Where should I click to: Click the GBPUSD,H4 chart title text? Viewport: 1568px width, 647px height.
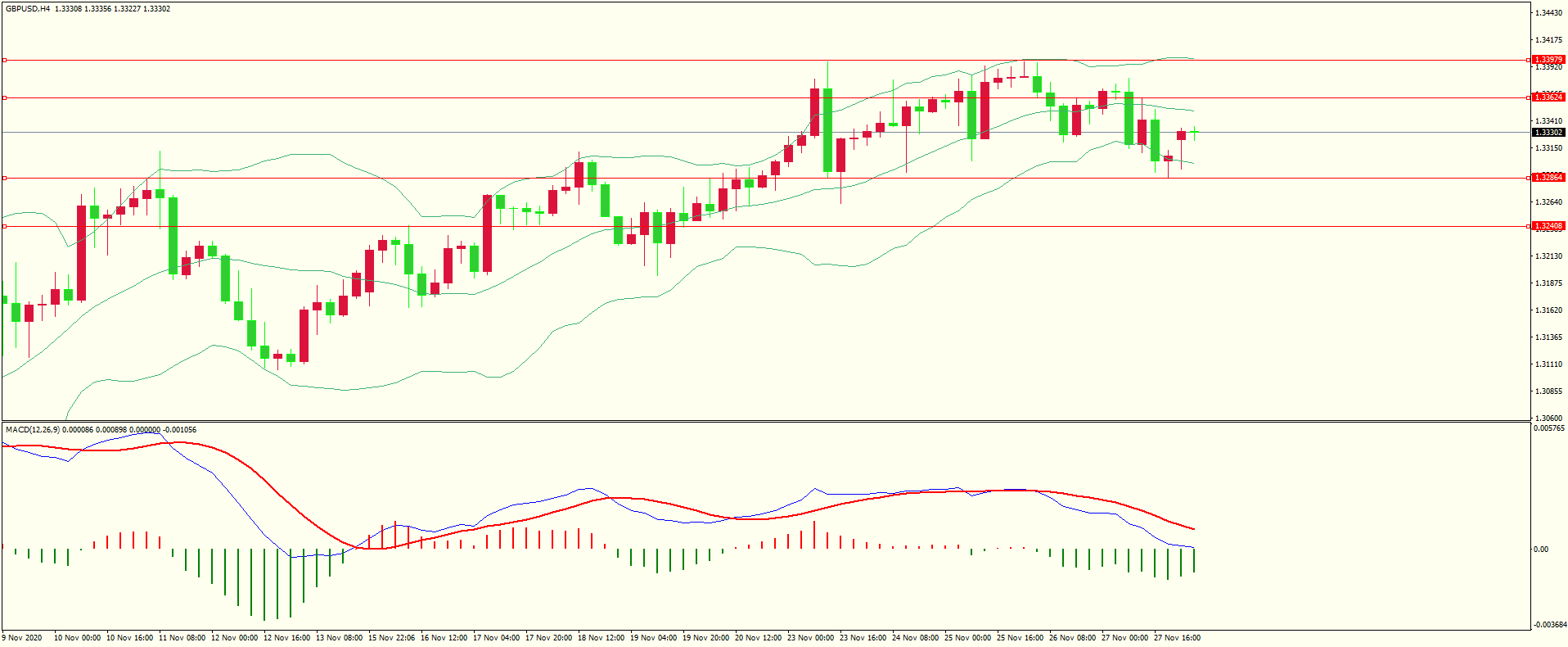[28, 9]
